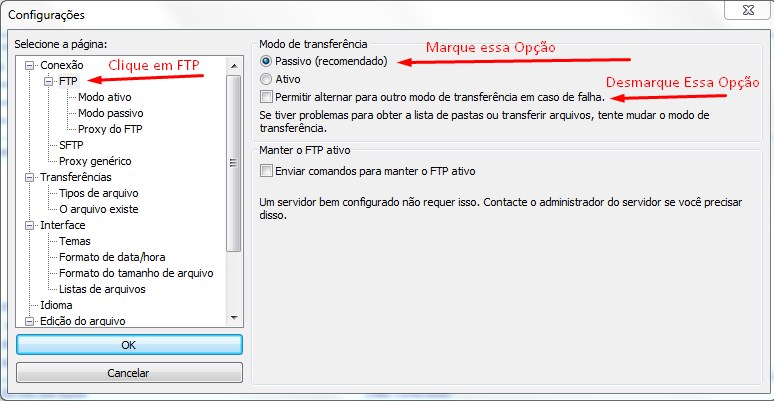
Task: Open the Modo ativo settings page
Action: (105, 97)
